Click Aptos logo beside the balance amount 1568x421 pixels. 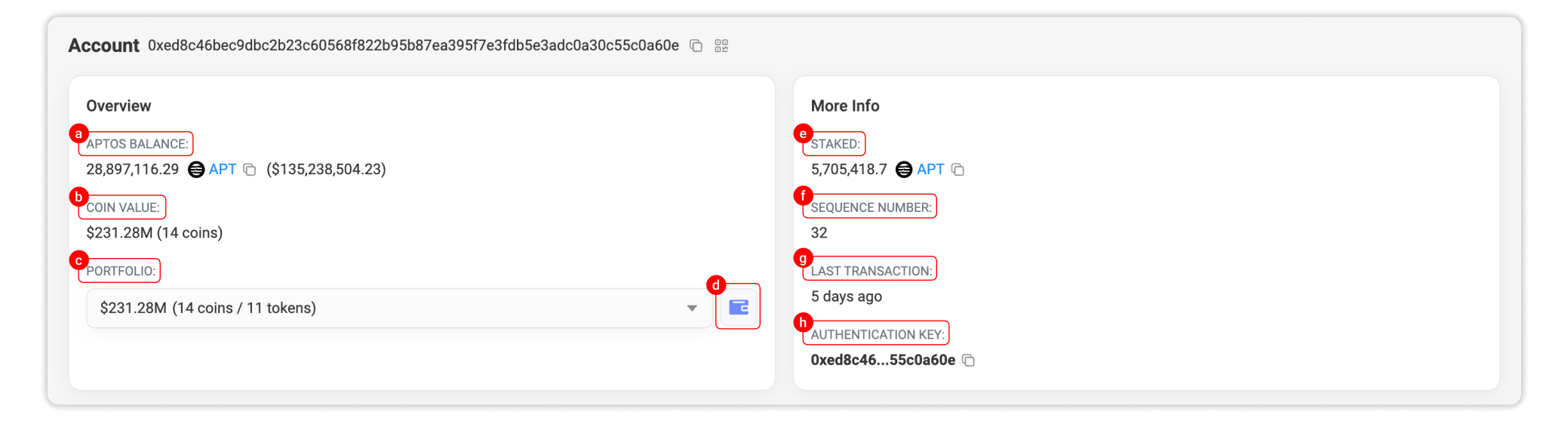coord(196,170)
